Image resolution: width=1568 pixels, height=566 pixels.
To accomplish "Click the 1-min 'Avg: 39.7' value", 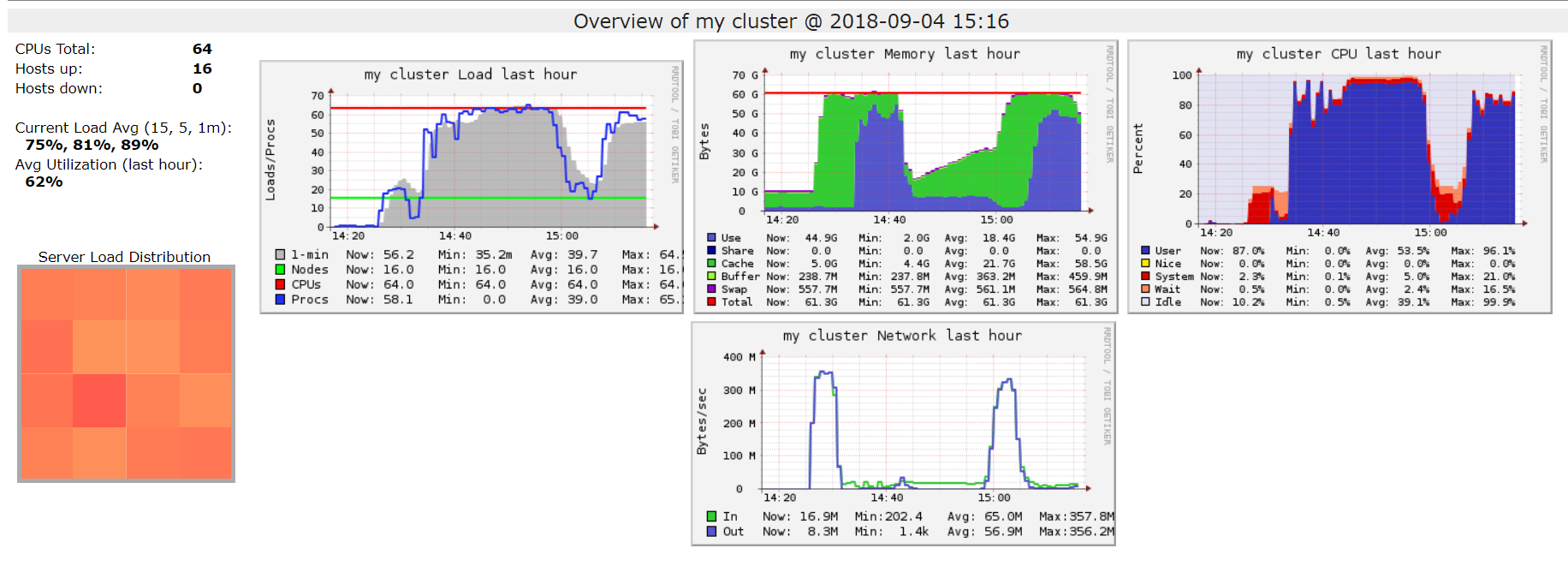I will click(x=564, y=254).
